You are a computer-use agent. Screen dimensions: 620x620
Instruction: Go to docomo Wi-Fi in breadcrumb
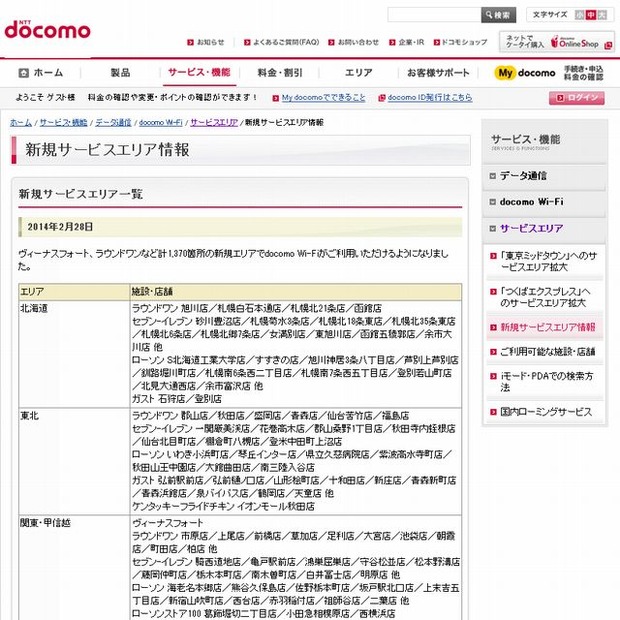click(x=161, y=123)
